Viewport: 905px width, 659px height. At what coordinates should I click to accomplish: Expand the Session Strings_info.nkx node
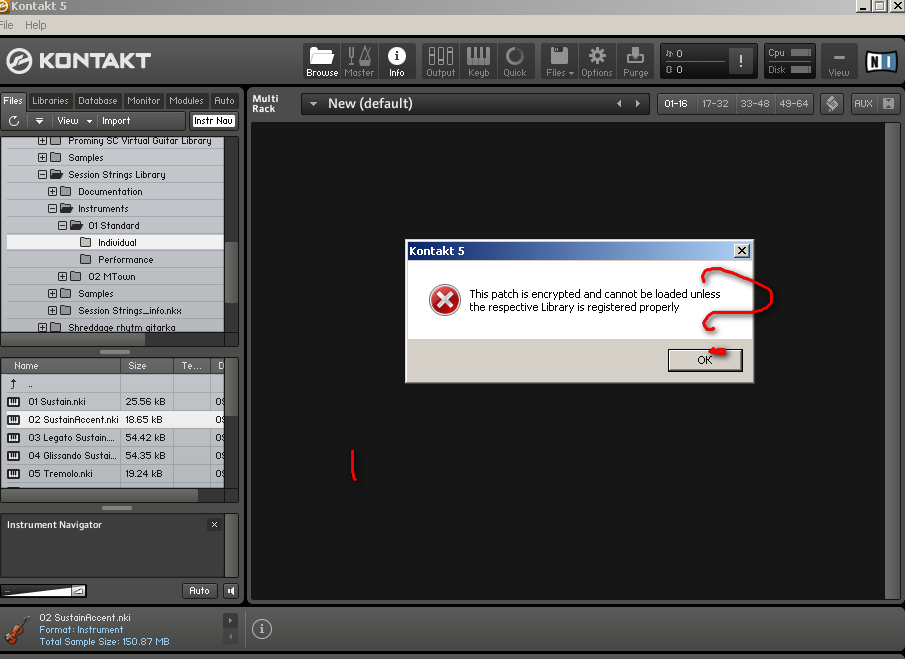click(x=53, y=310)
